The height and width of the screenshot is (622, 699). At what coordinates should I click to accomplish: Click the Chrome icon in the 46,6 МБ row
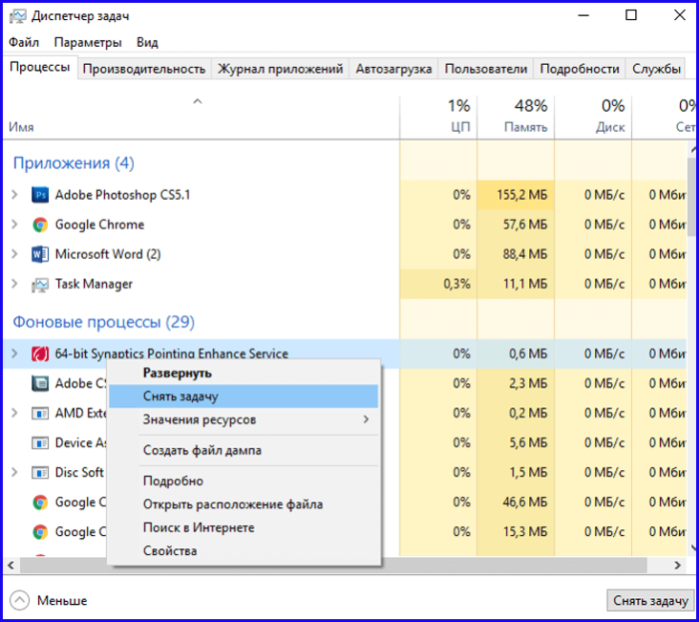(40, 503)
